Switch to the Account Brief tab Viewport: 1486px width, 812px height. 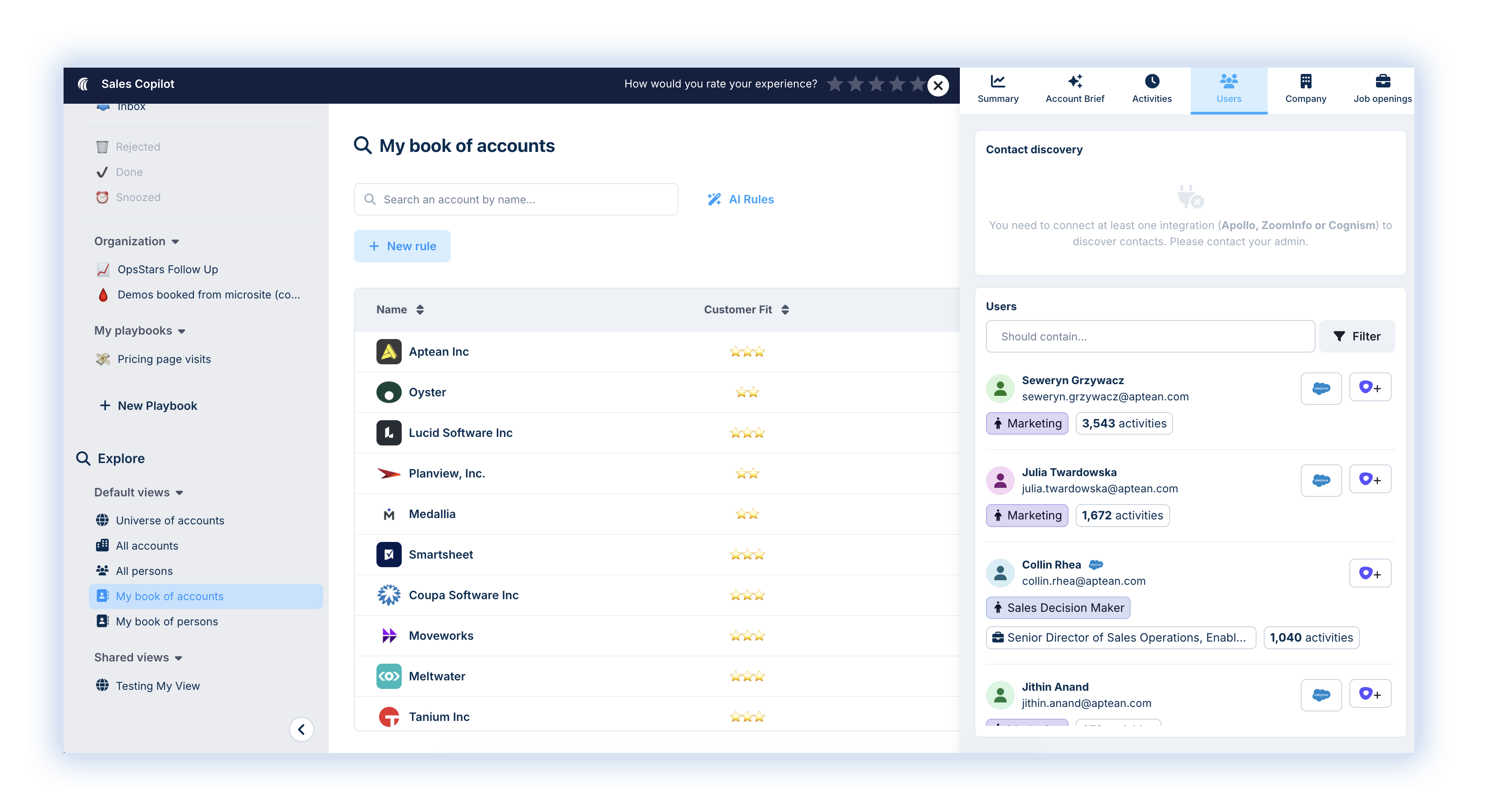(x=1075, y=89)
